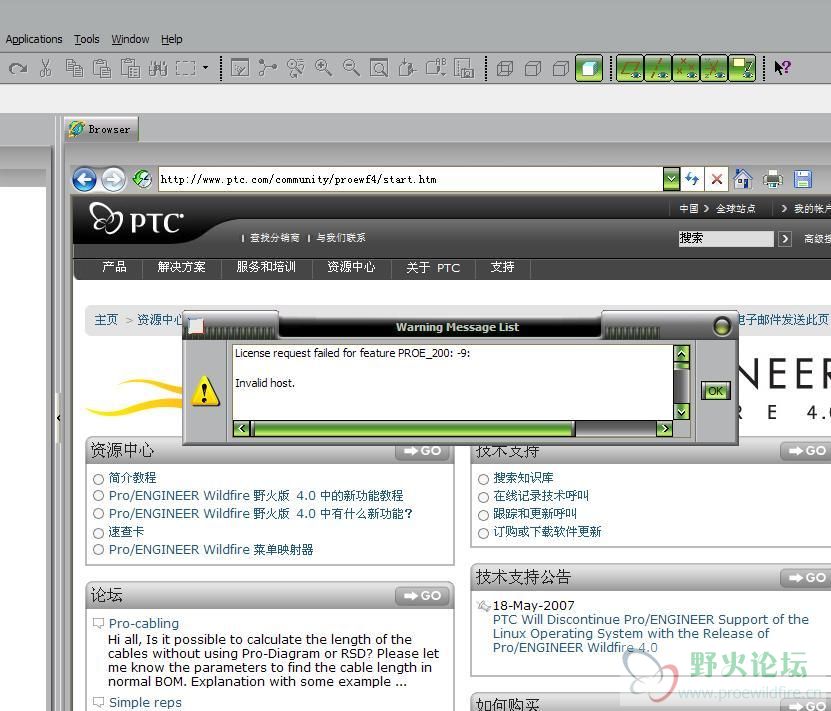Click the Spin Center icon
The image size is (831, 711).
click(x=268, y=68)
